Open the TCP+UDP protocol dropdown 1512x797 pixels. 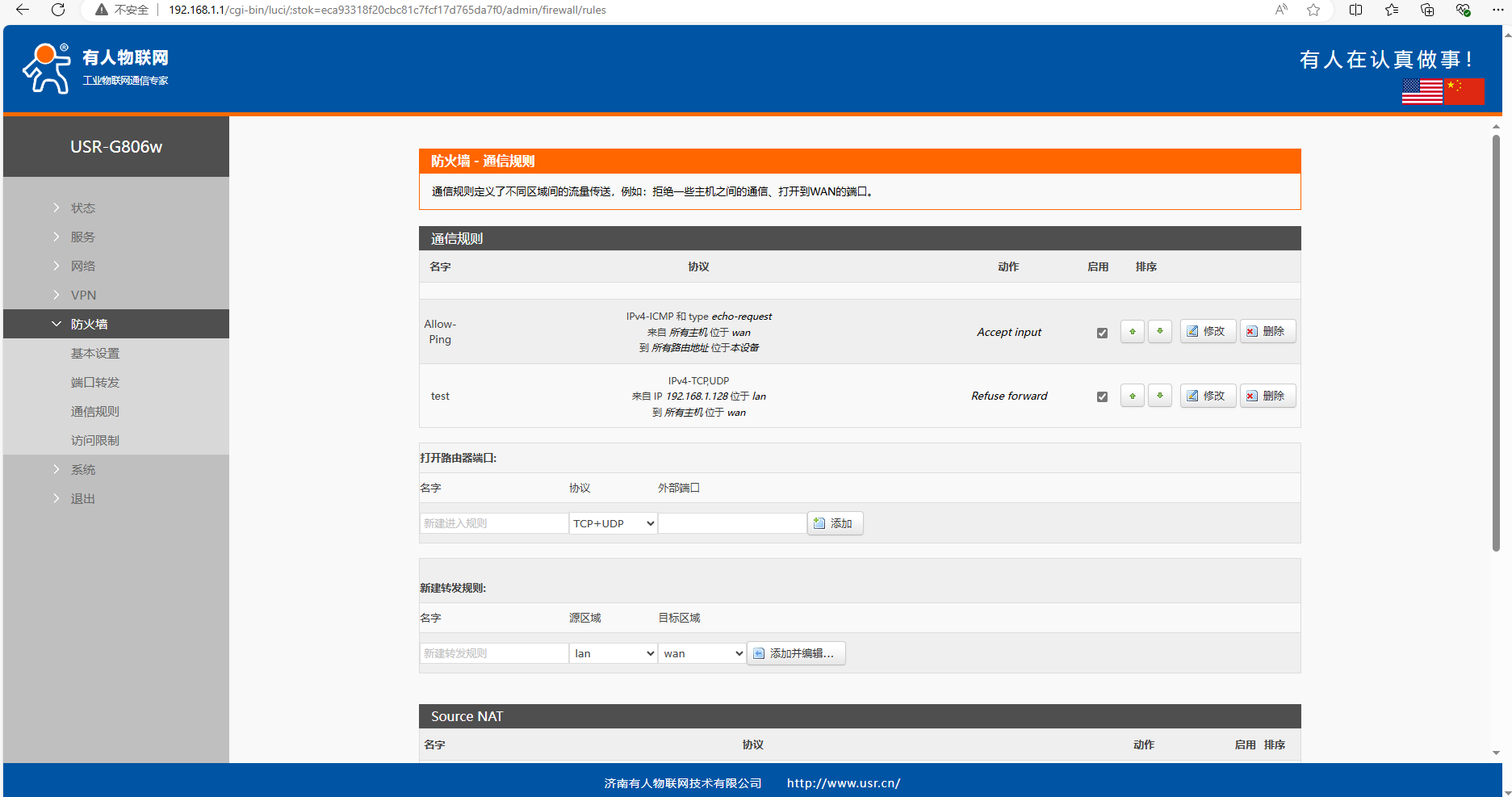point(613,523)
